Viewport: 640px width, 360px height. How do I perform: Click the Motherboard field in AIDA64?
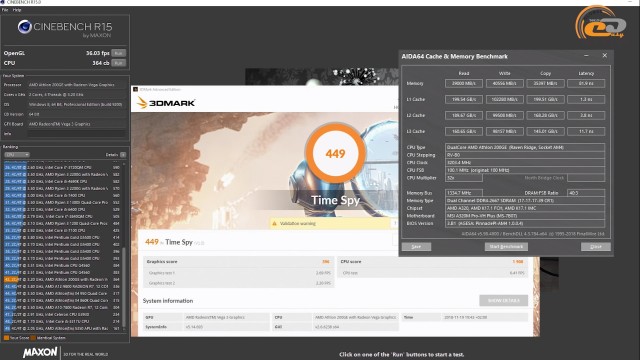tap(525, 216)
